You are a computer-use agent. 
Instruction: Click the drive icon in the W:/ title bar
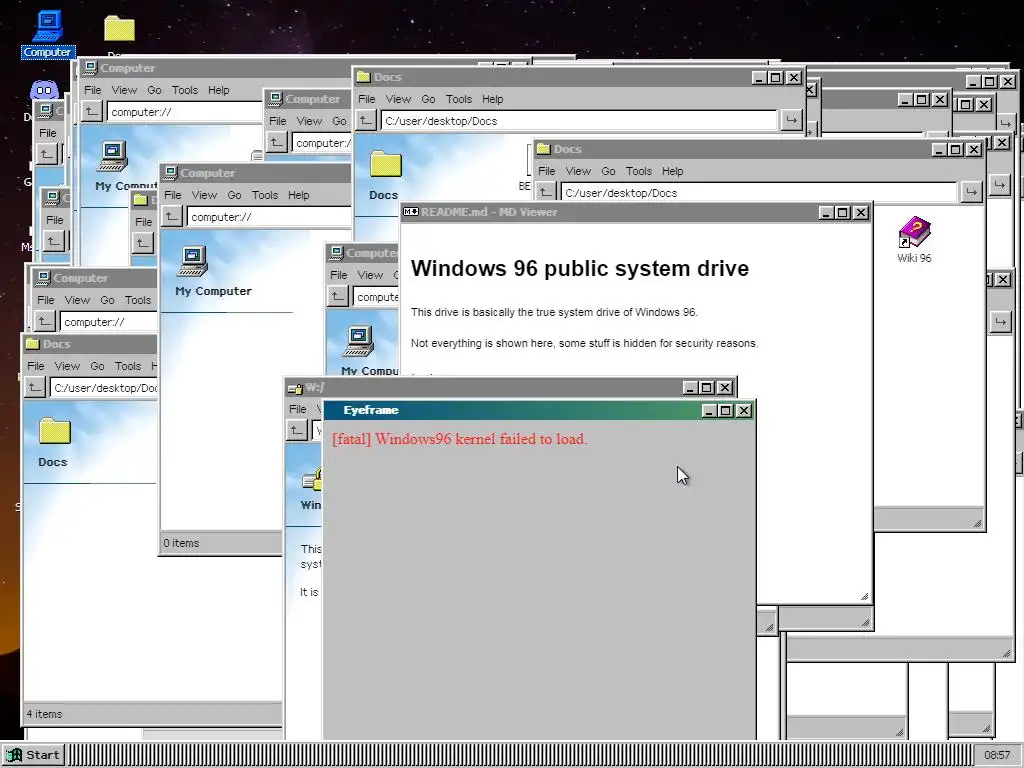295,388
